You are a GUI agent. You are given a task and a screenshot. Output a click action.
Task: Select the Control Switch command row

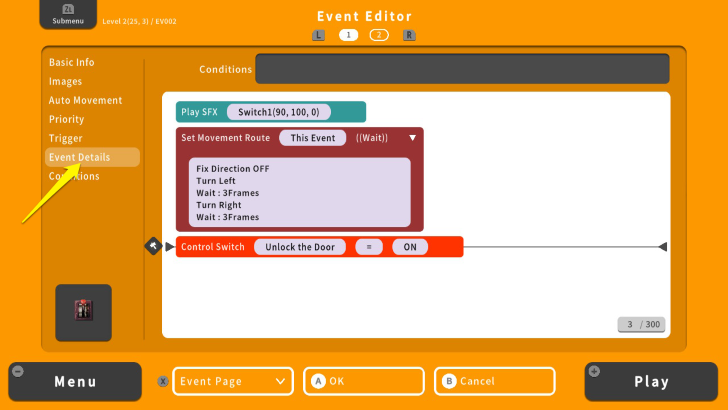319,247
